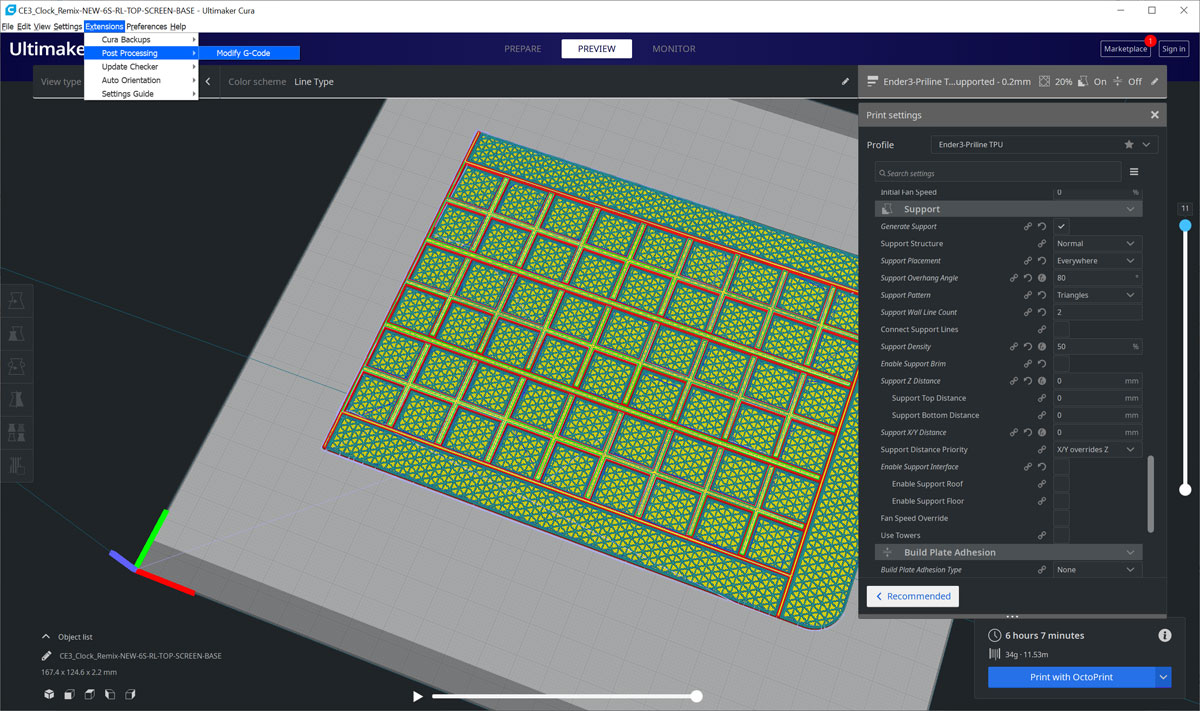Image resolution: width=1200 pixels, height=711 pixels.
Task: Open the Build Plate Adhesion Type dropdown
Action: [x=1097, y=570]
